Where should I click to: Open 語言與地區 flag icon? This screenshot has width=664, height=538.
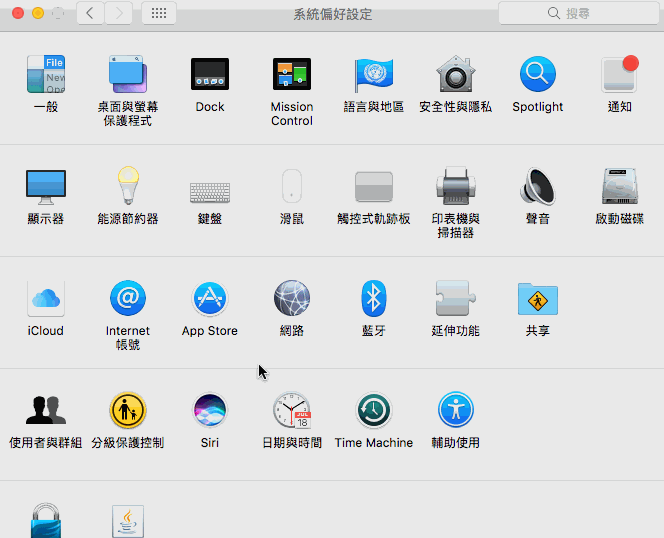point(374,75)
